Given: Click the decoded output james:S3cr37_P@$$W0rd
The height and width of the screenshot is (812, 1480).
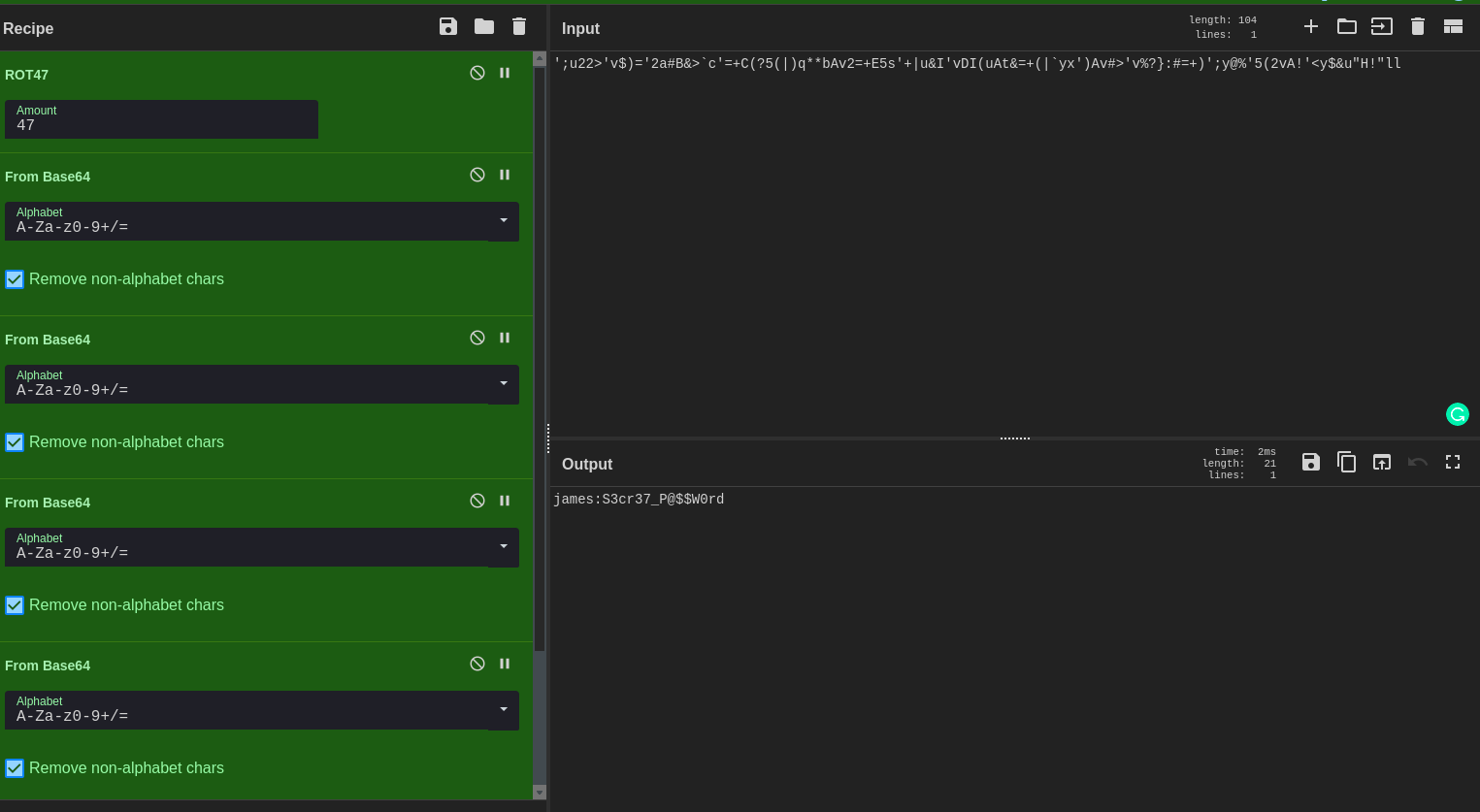Looking at the screenshot, I should point(639,500).
